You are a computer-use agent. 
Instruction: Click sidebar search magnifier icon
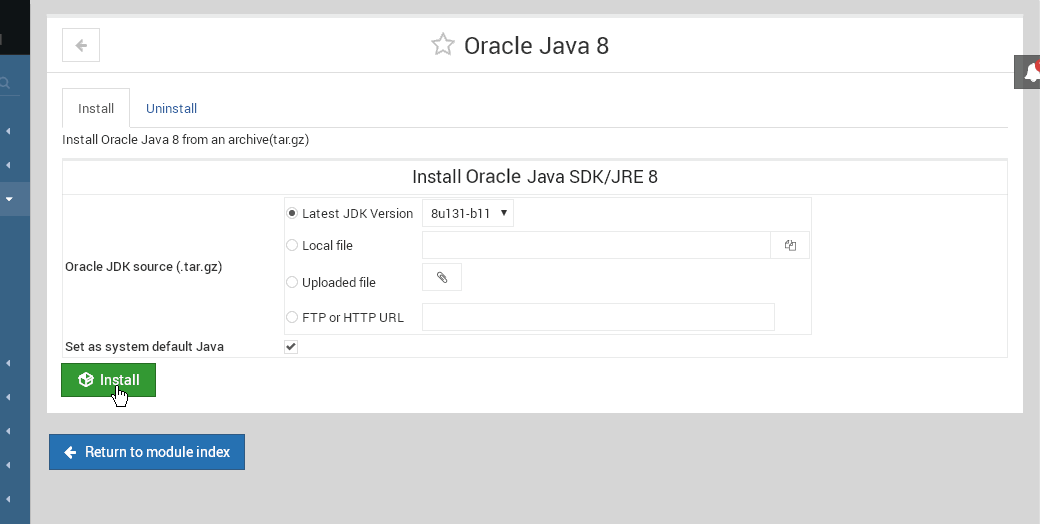click(5, 83)
